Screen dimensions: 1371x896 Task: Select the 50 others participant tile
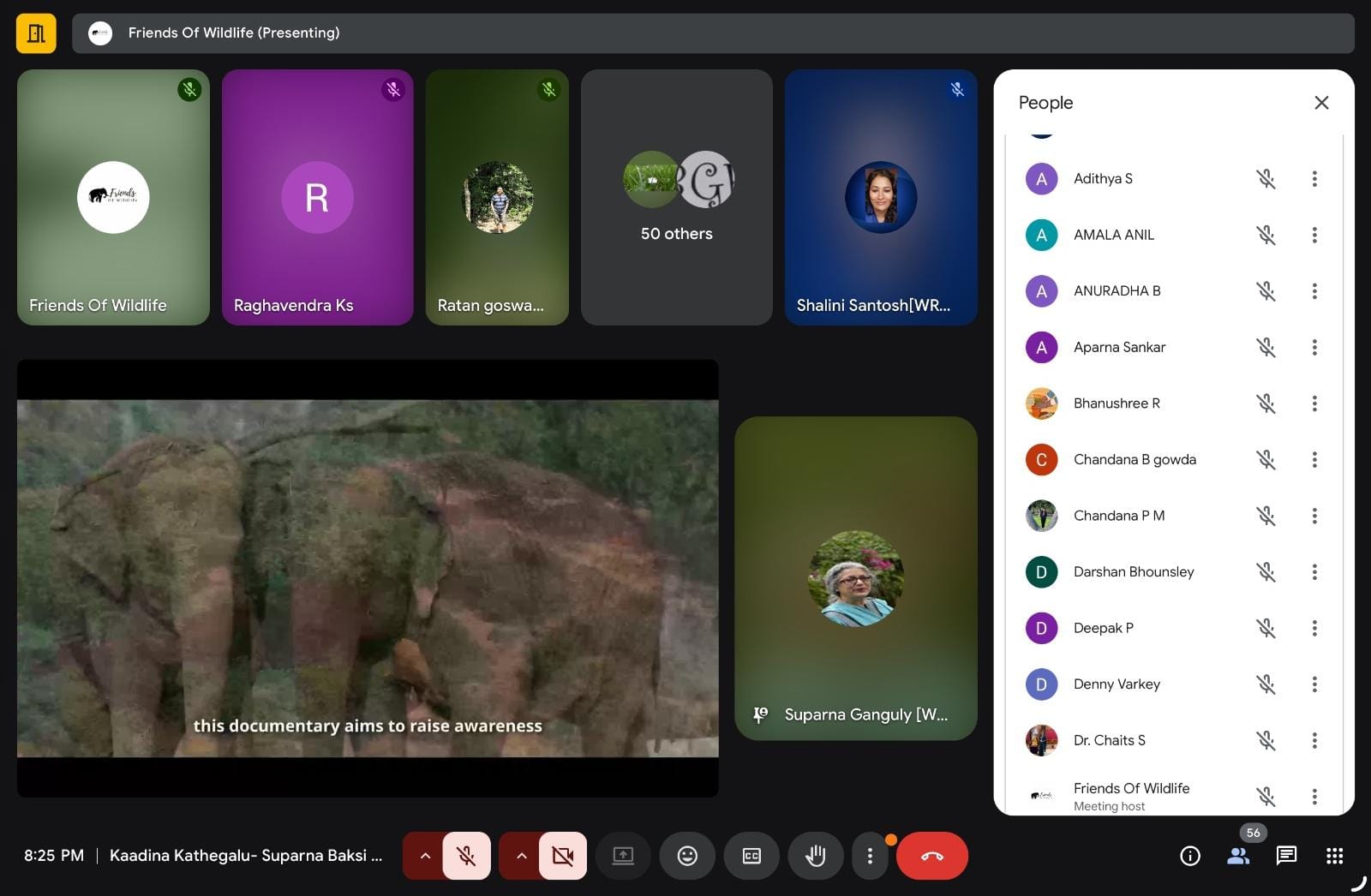point(676,197)
